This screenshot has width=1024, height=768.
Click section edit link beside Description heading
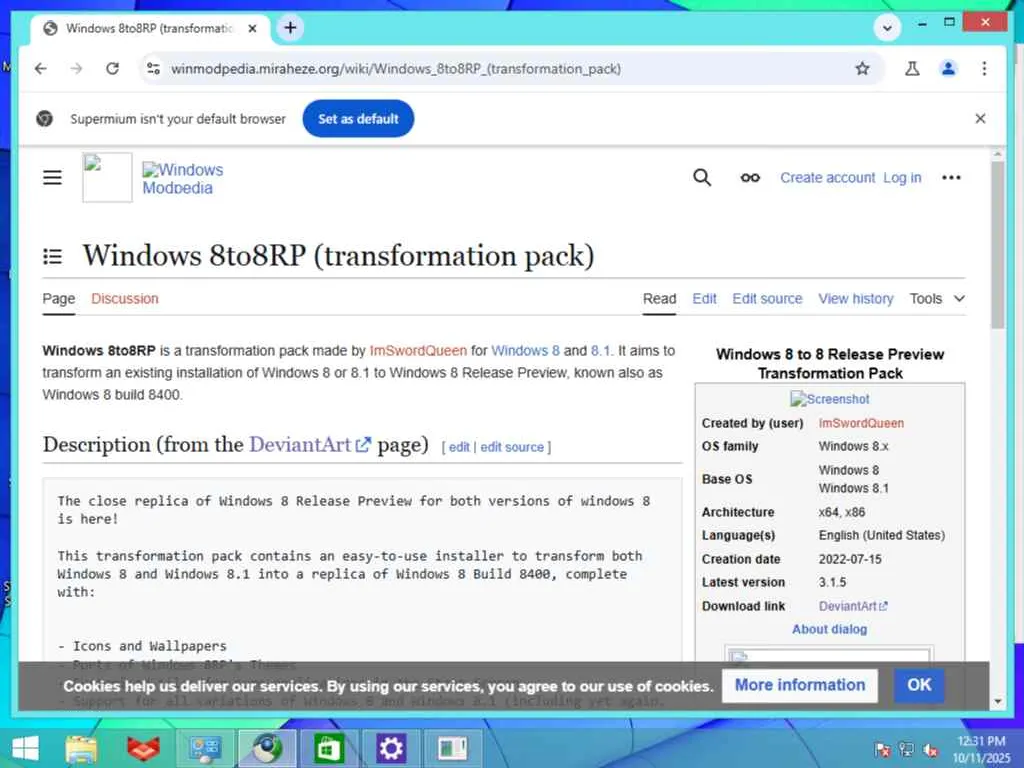pos(458,447)
